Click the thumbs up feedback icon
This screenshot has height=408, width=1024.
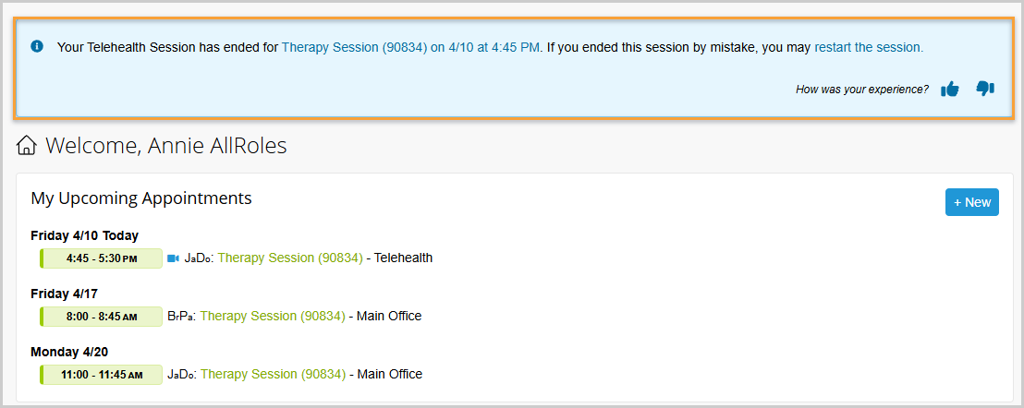(x=950, y=89)
